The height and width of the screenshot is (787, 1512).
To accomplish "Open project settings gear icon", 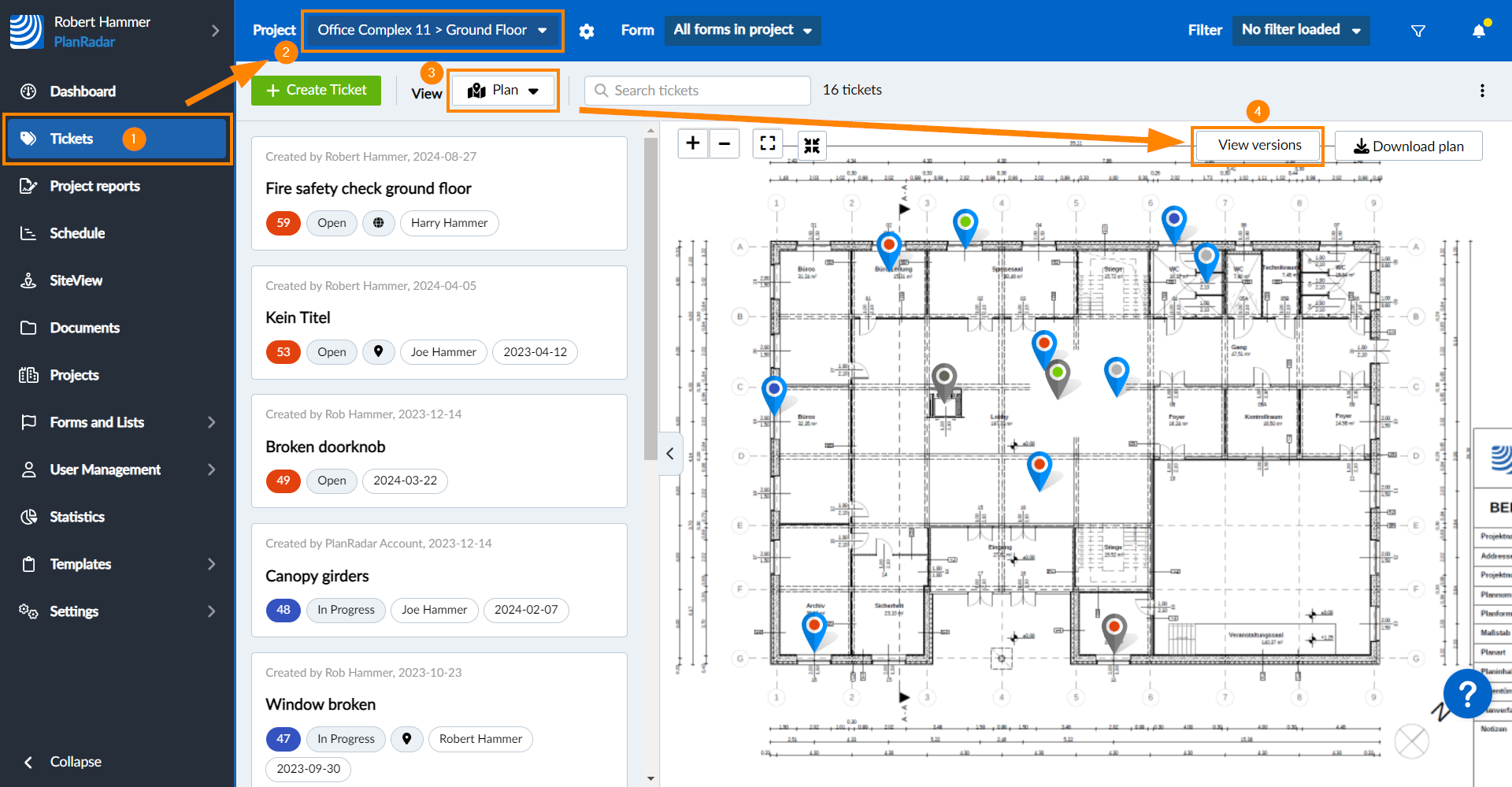I will pyautogui.click(x=587, y=31).
